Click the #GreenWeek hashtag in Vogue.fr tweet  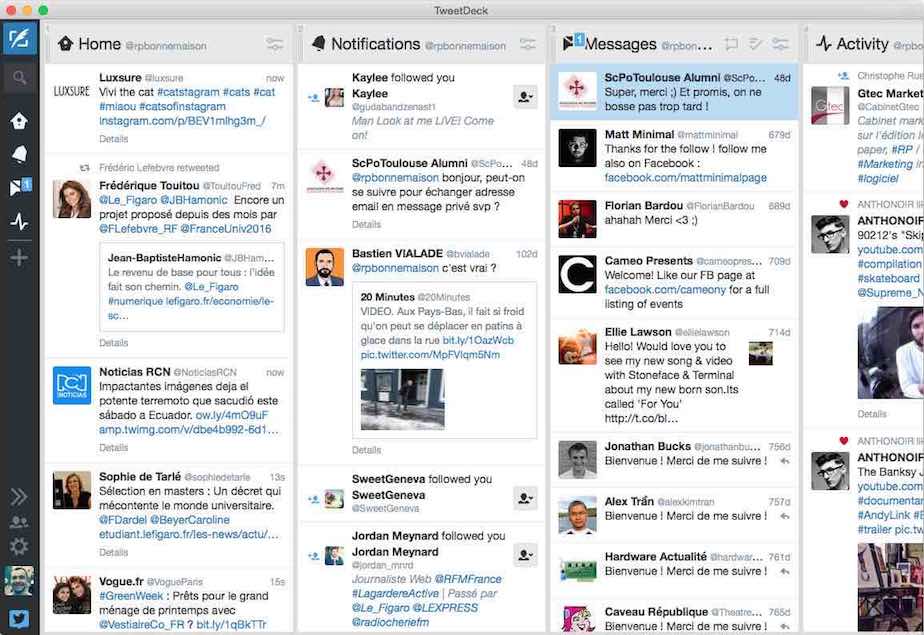pos(131,596)
